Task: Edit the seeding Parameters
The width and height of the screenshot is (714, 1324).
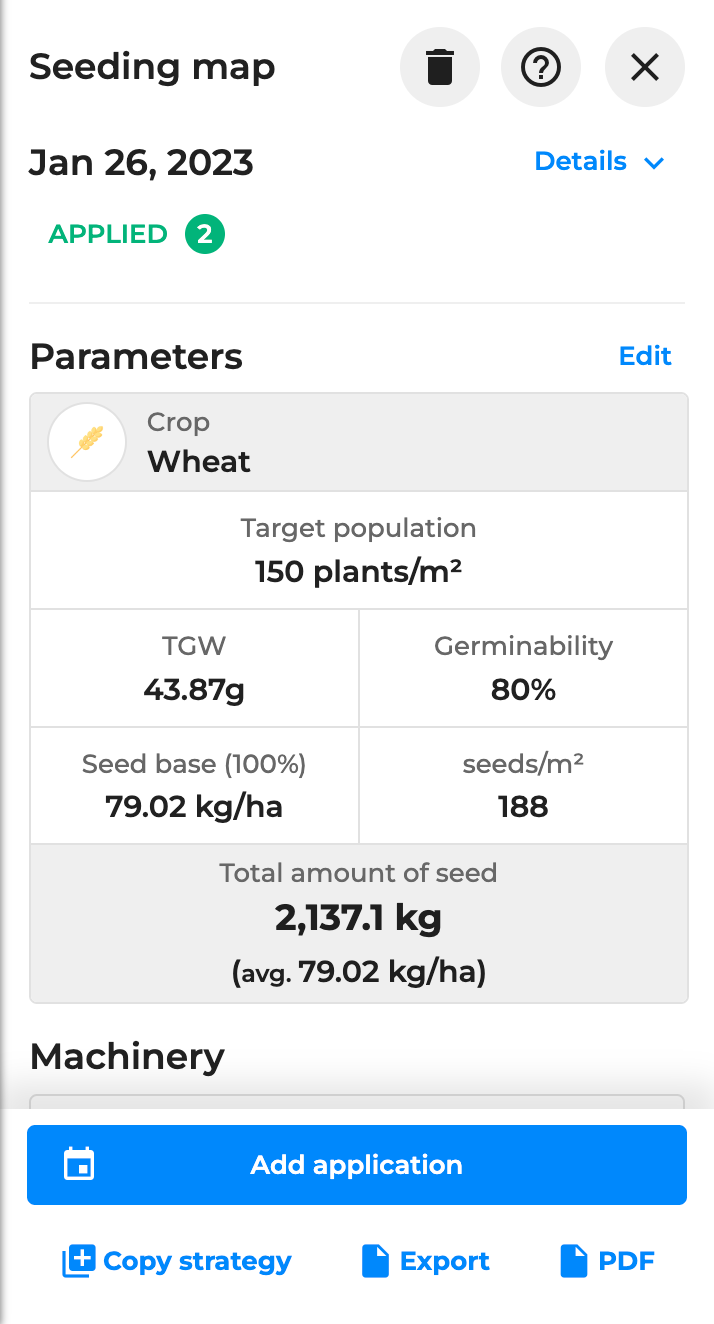Action: click(x=645, y=356)
